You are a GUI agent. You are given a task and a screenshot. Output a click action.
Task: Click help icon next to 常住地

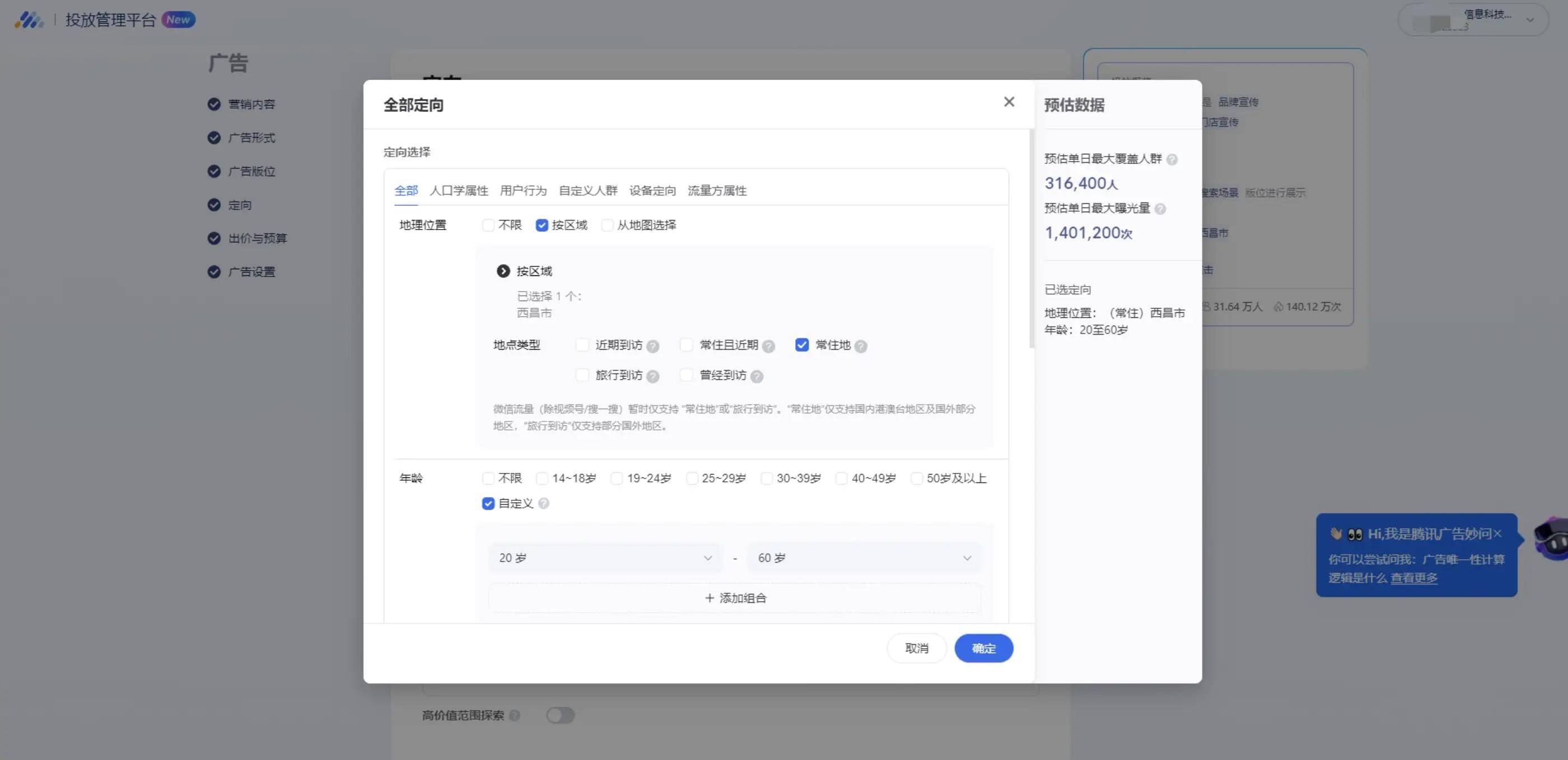pos(860,346)
